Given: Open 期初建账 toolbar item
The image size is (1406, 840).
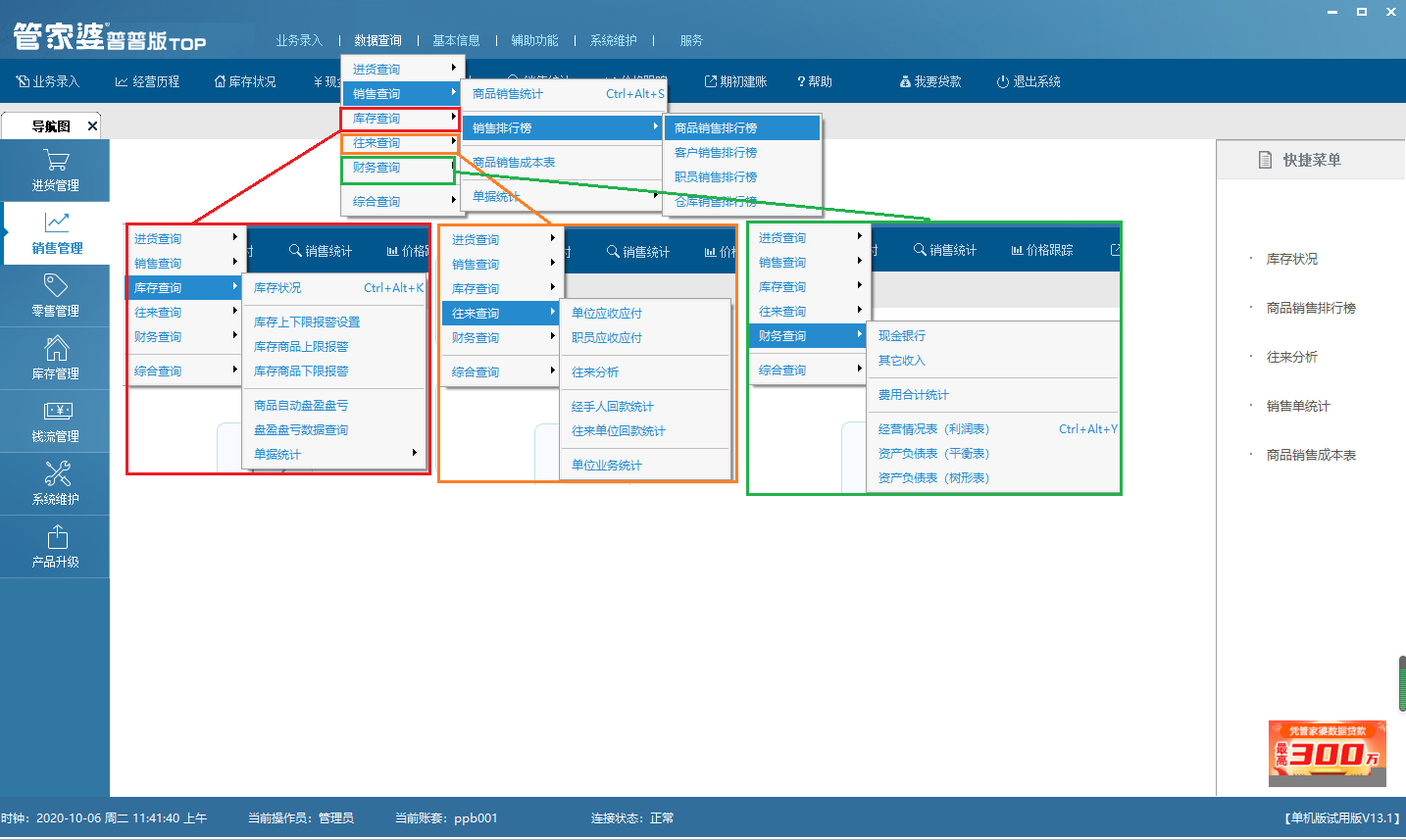Looking at the screenshot, I should click(735, 81).
